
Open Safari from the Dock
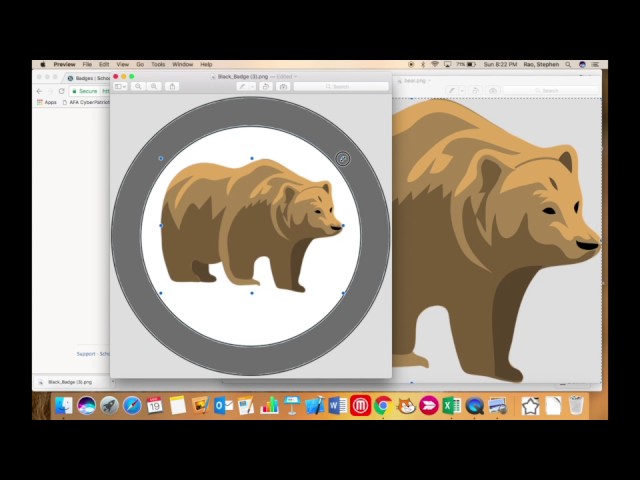click(x=132, y=406)
